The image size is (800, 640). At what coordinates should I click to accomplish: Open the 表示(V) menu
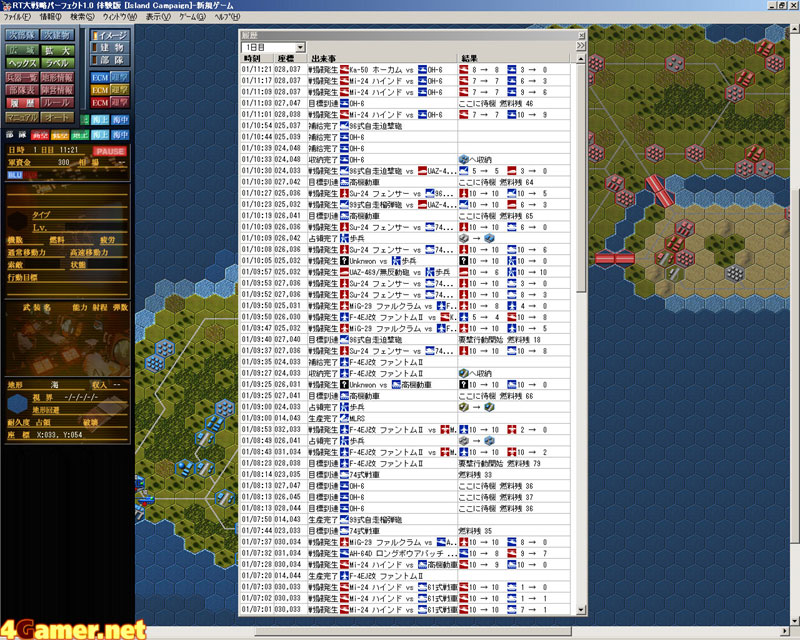(158, 17)
